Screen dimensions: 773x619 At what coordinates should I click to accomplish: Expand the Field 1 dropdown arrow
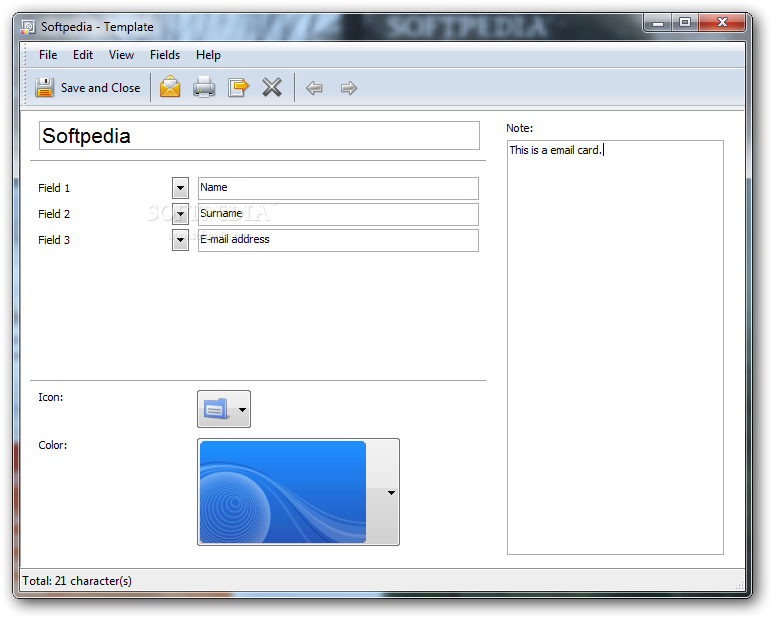pyautogui.click(x=180, y=188)
